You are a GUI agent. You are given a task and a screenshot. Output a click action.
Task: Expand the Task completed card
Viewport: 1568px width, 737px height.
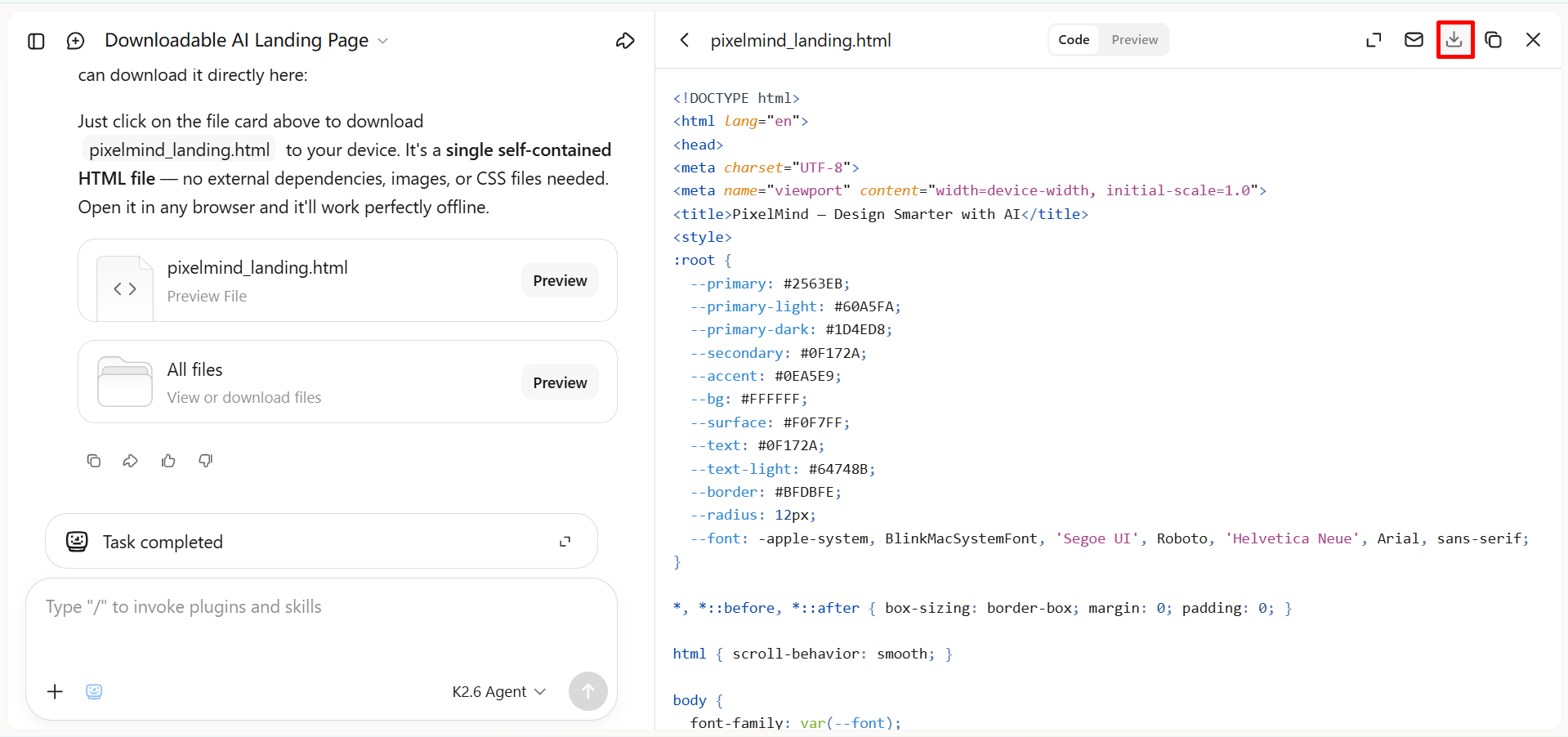pos(565,542)
